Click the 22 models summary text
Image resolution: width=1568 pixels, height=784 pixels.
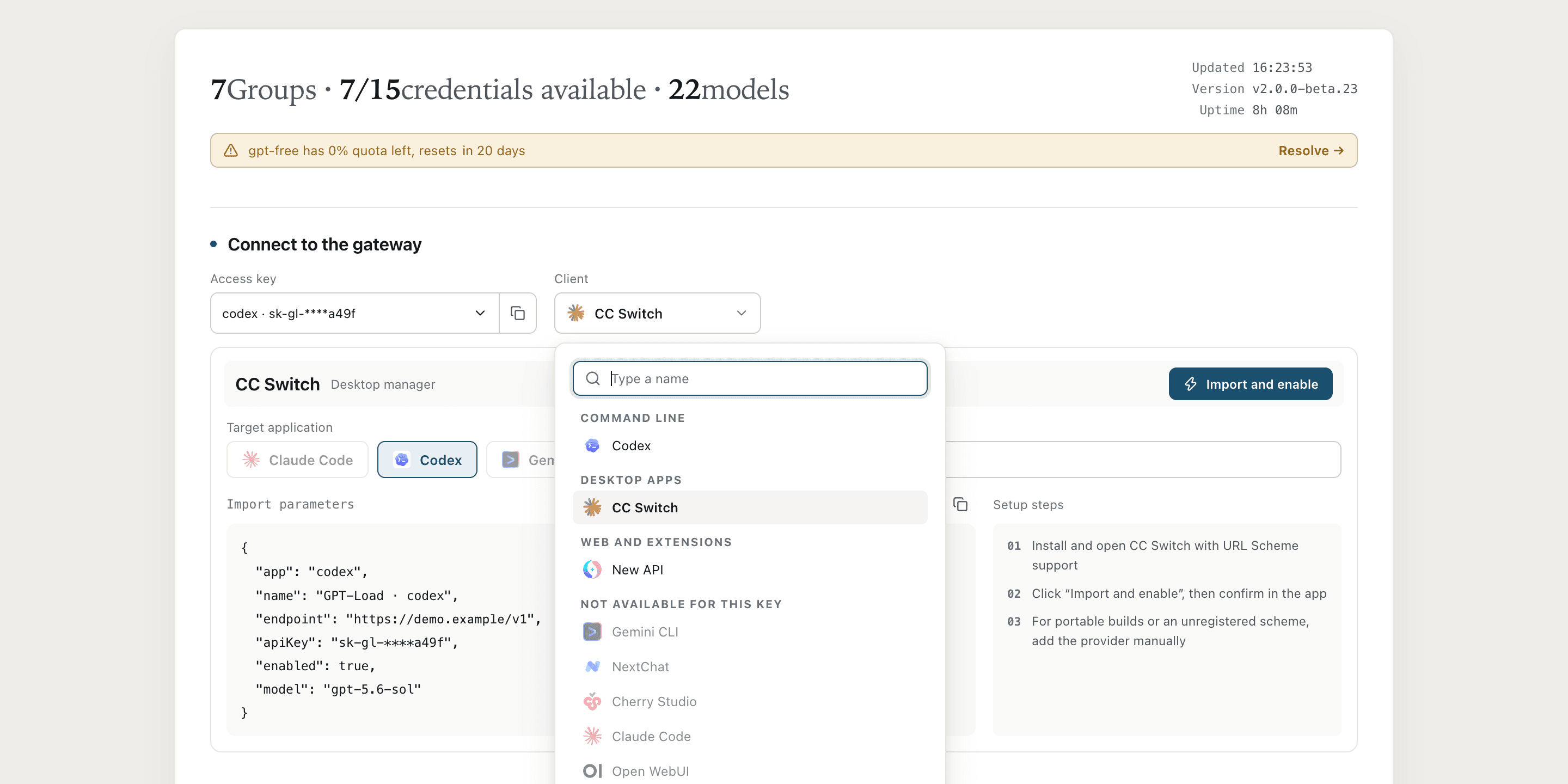click(x=728, y=89)
